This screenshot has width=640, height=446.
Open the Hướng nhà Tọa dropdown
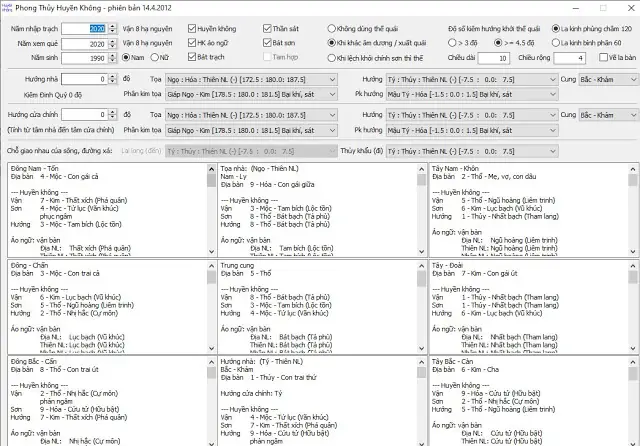pyautogui.click(x=251, y=80)
